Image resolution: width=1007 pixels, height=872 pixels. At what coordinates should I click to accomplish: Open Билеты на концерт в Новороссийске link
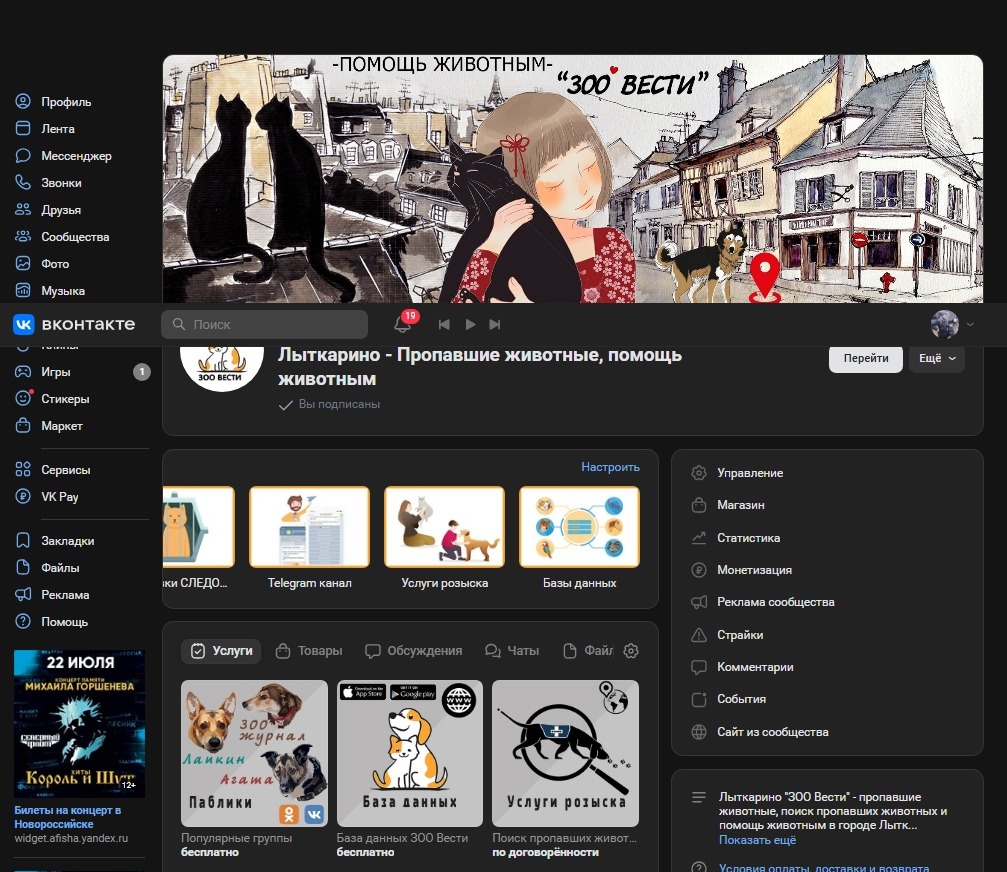pyautogui.click(x=67, y=817)
